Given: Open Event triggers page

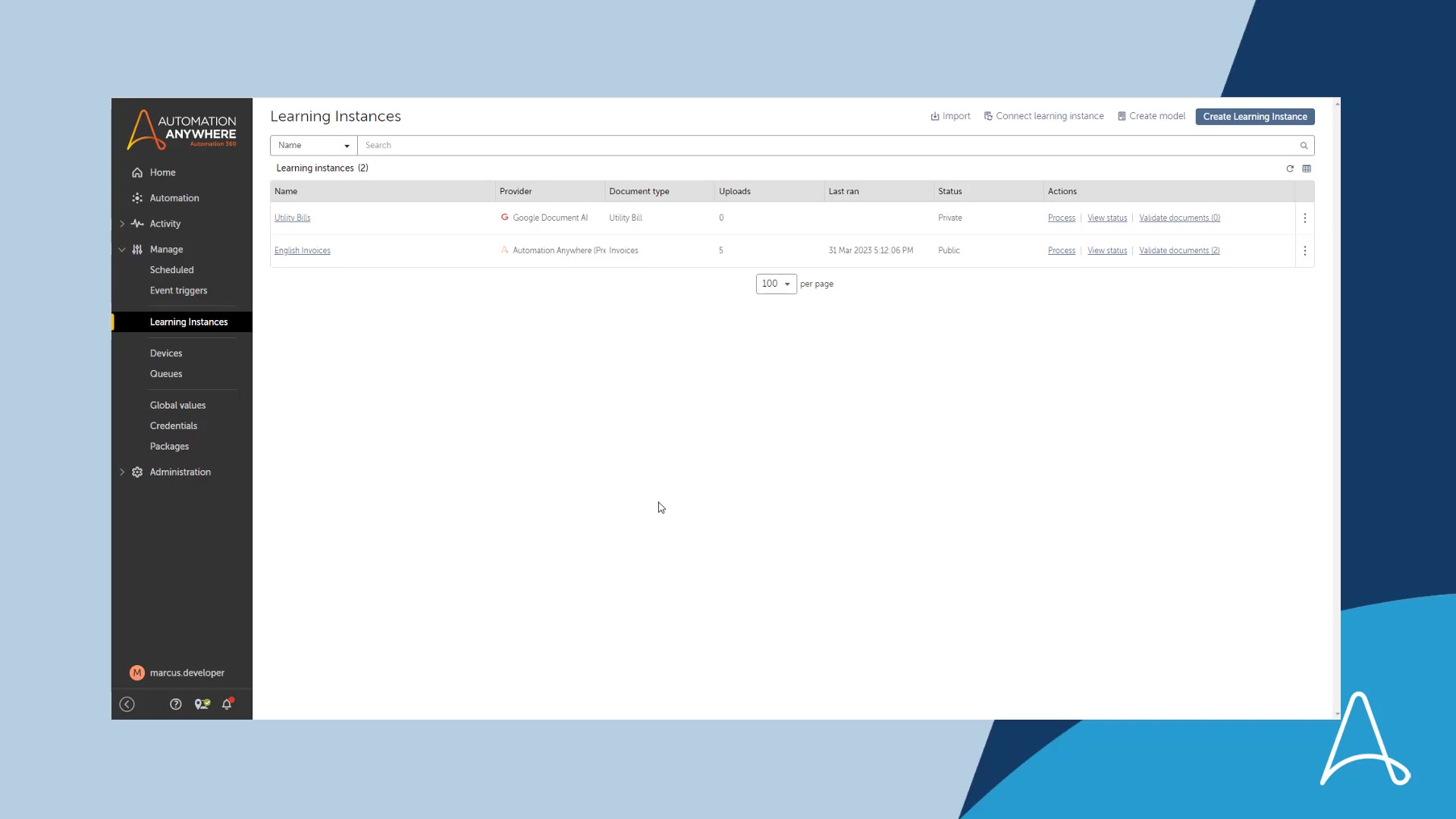Looking at the screenshot, I should click(178, 290).
